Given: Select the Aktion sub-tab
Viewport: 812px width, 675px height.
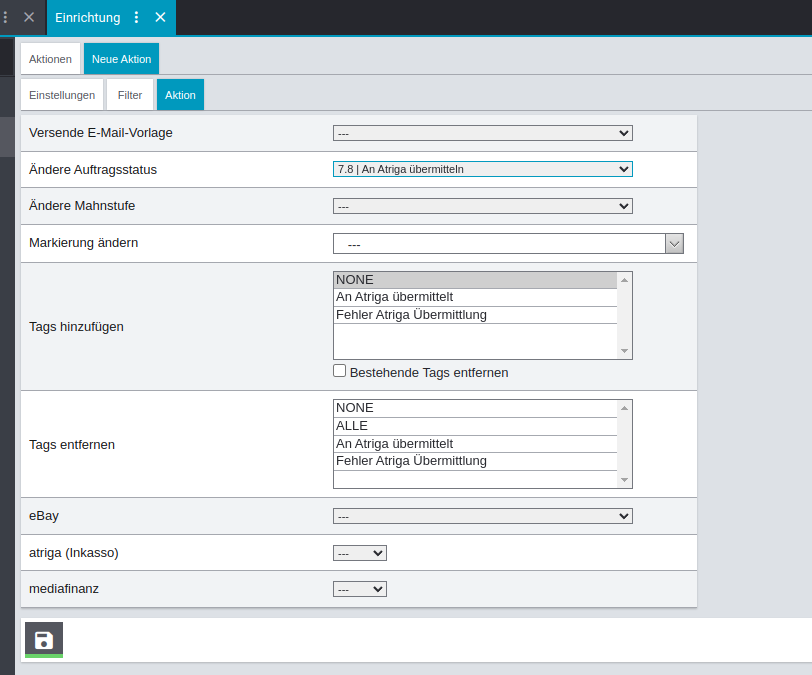Looking at the screenshot, I should (180, 95).
